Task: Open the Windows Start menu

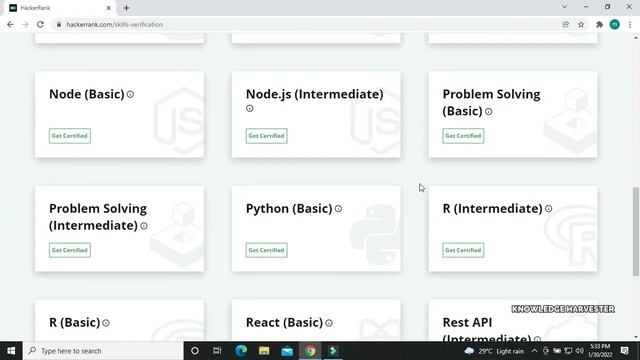Action: coord(11,351)
